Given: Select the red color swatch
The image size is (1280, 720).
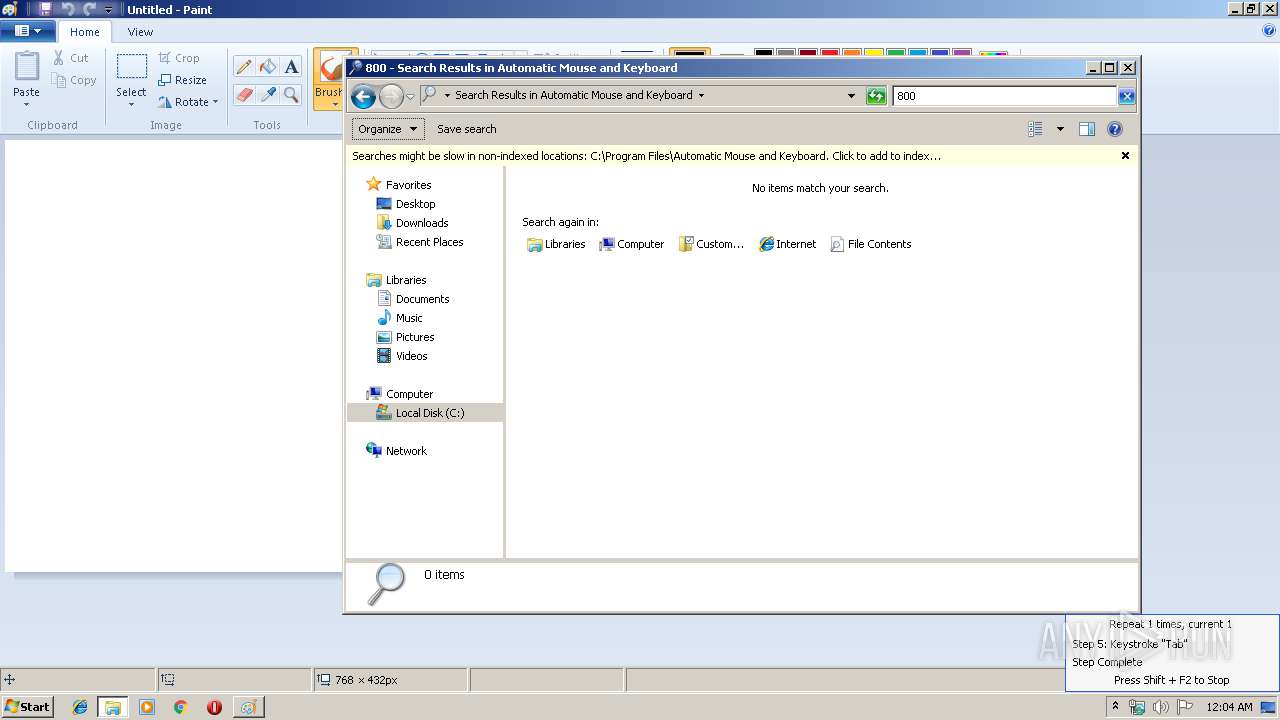Looking at the screenshot, I should pyautogui.click(x=830, y=53).
